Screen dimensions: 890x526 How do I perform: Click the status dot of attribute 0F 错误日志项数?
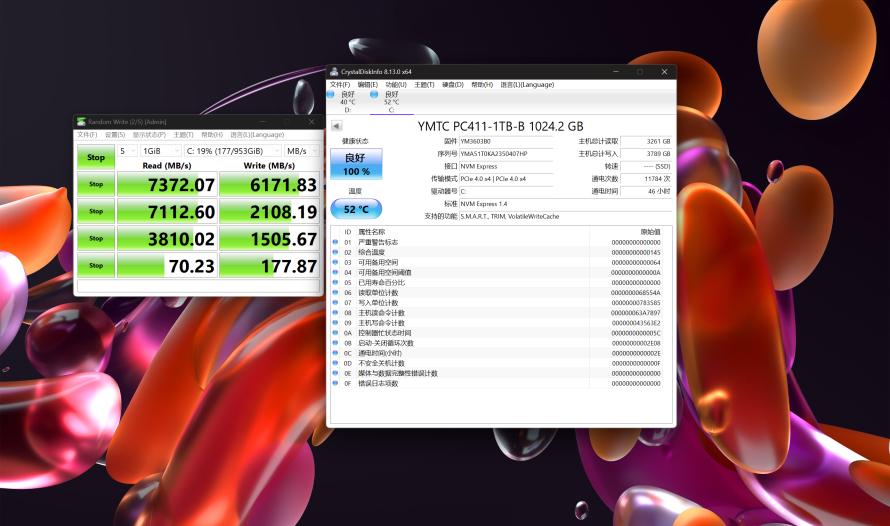pos(335,383)
